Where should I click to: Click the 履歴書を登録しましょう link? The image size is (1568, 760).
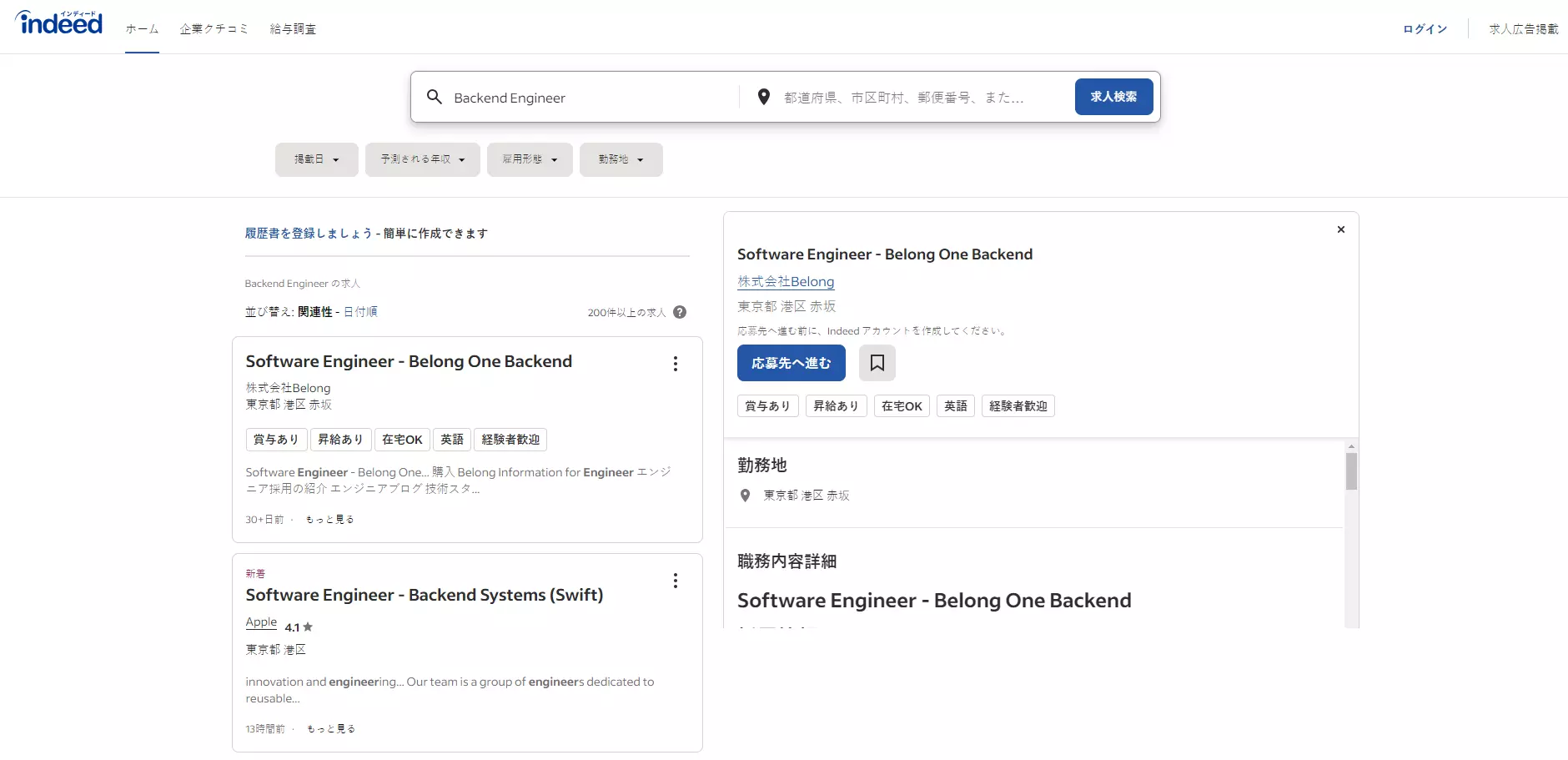(x=309, y=234)
